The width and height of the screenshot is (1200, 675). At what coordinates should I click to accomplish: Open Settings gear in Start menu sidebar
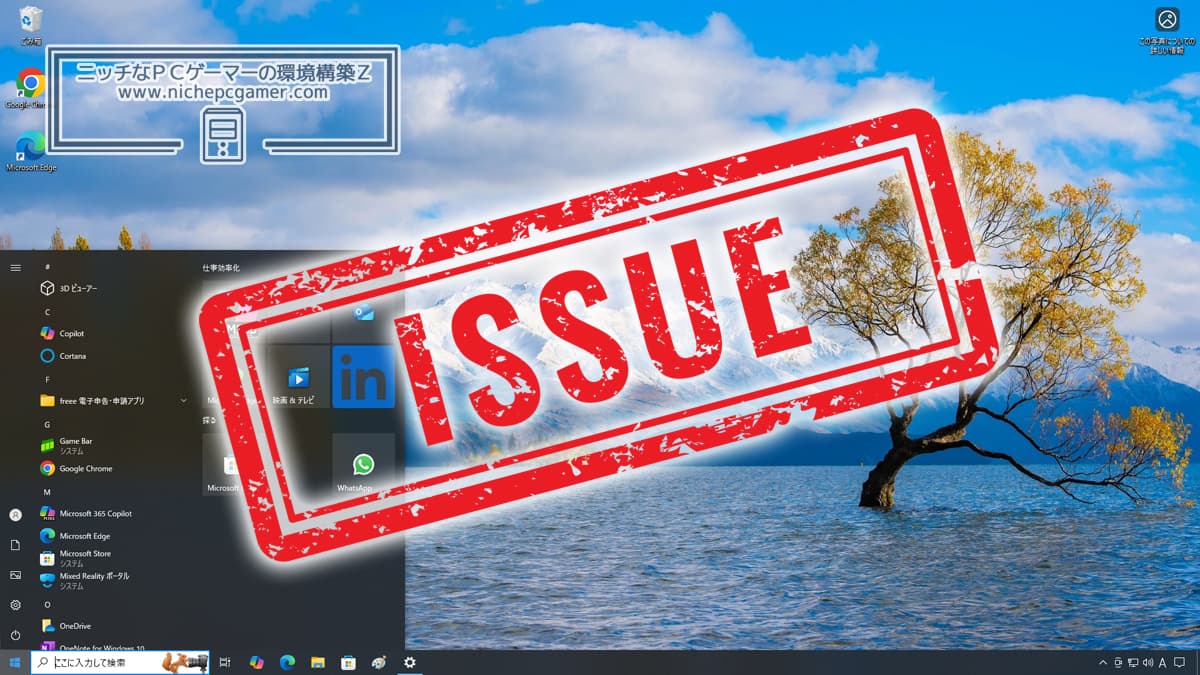point(15,605)
